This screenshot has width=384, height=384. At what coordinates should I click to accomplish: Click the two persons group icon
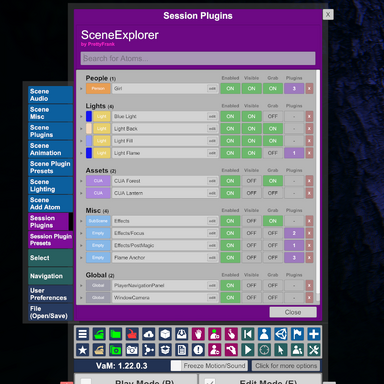[297, 350]
